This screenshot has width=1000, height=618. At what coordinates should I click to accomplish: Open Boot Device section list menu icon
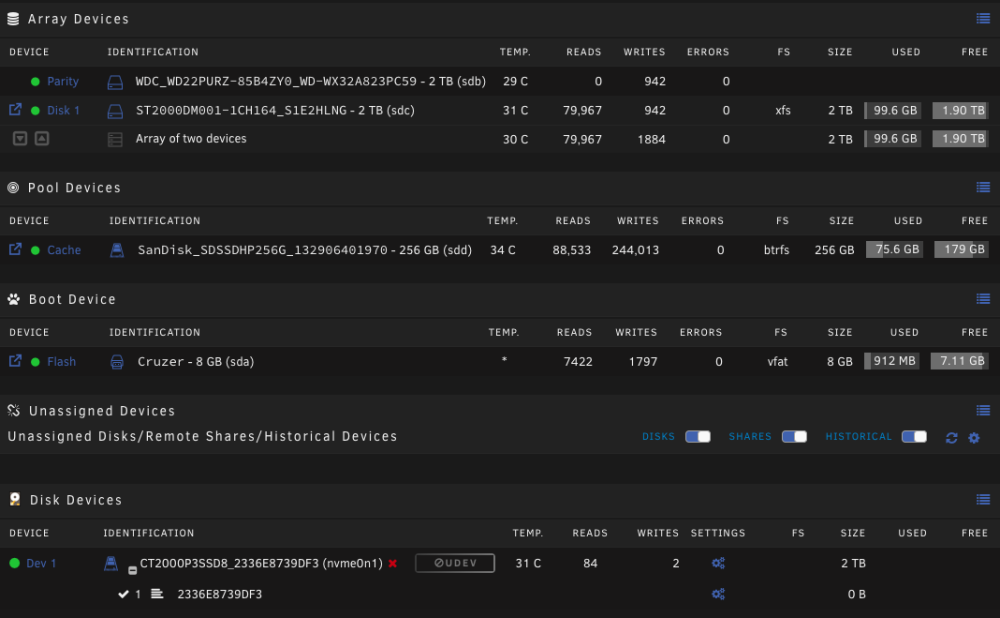[983, 299]
